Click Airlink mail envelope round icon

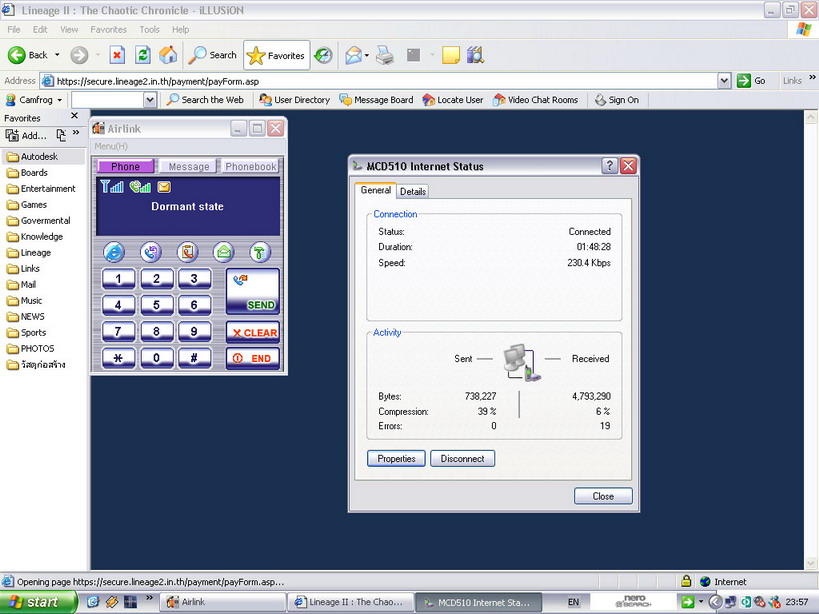tap(224, 253)
